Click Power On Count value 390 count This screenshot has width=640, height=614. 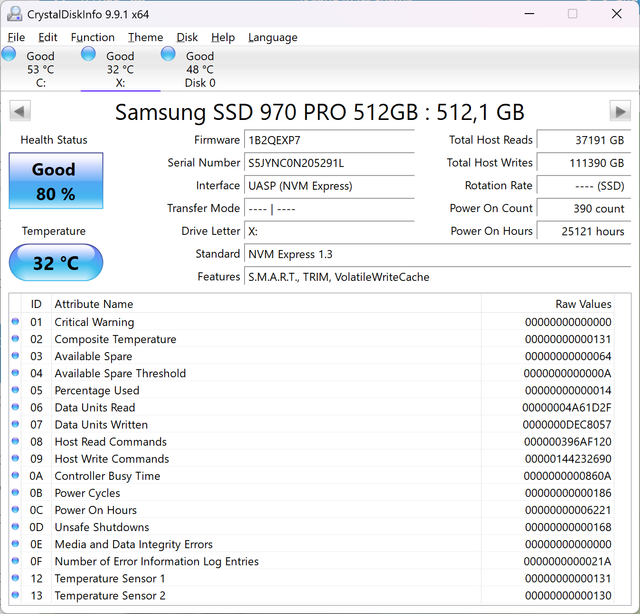[584, 209]
